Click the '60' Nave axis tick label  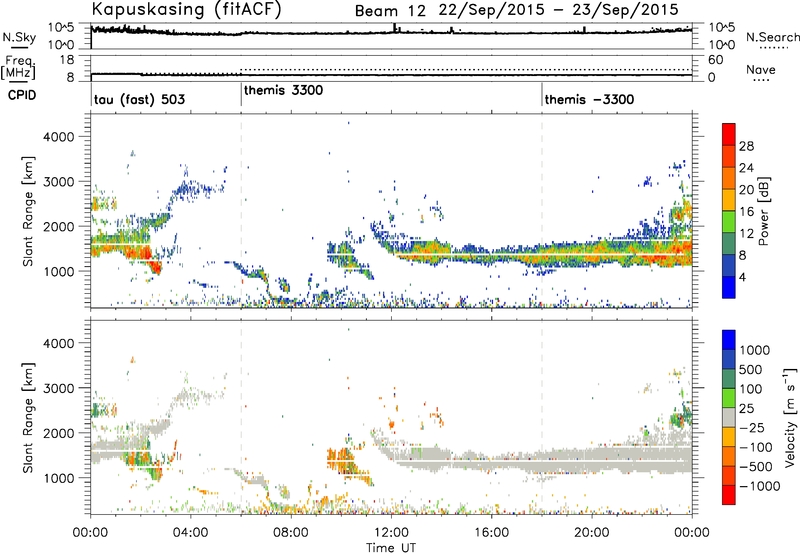click(x=716, y=60)
